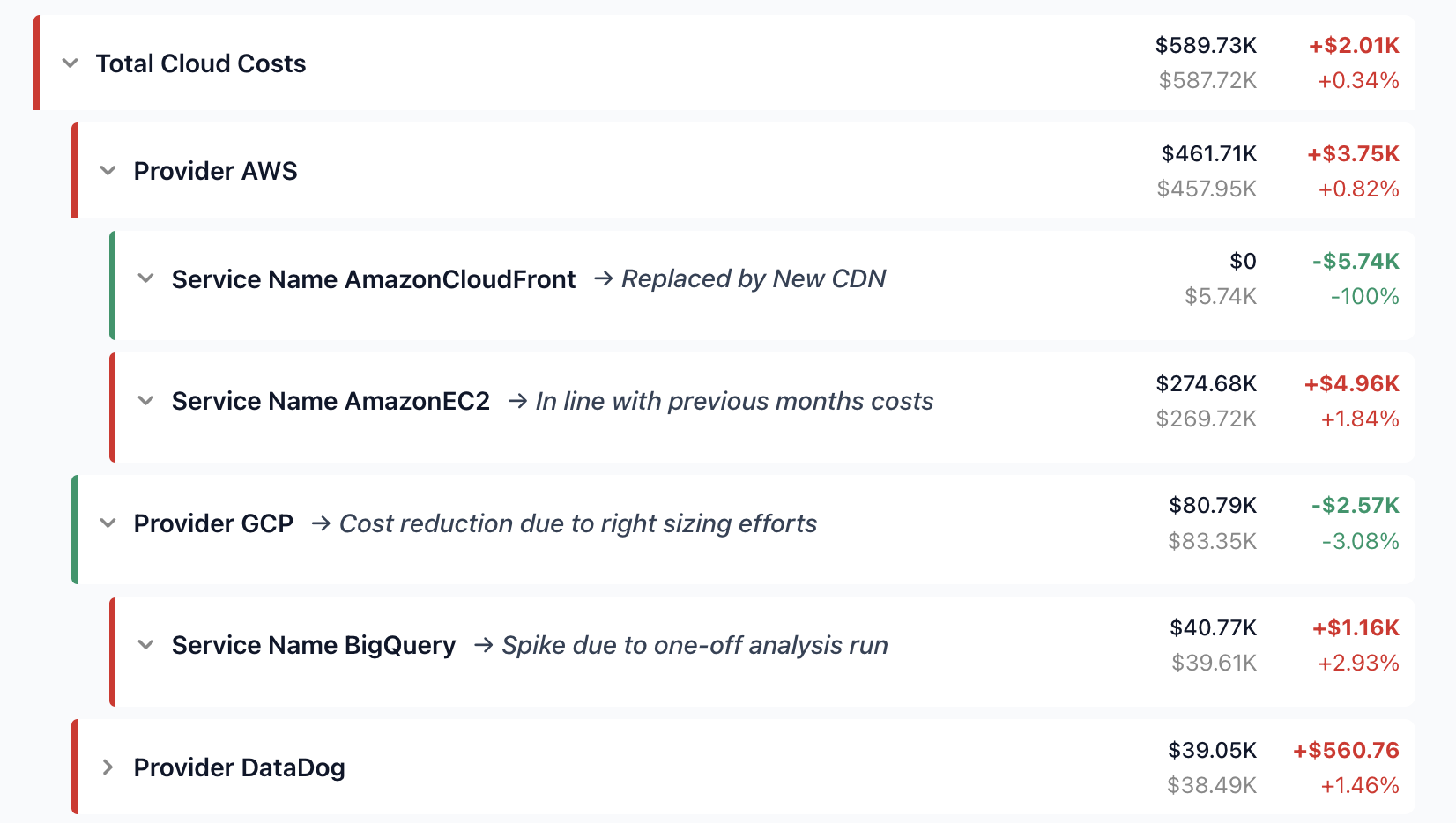The image size is (1456, 823).
Task: Click the -100% percentage for CloudFront
Action: point(1364,296)
